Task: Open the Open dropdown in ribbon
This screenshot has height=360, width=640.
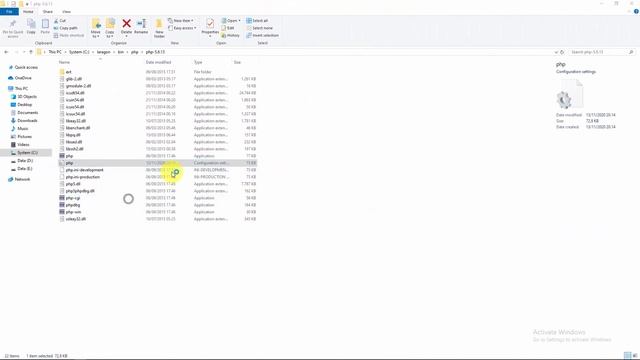Action: click(x=231, y=20)
